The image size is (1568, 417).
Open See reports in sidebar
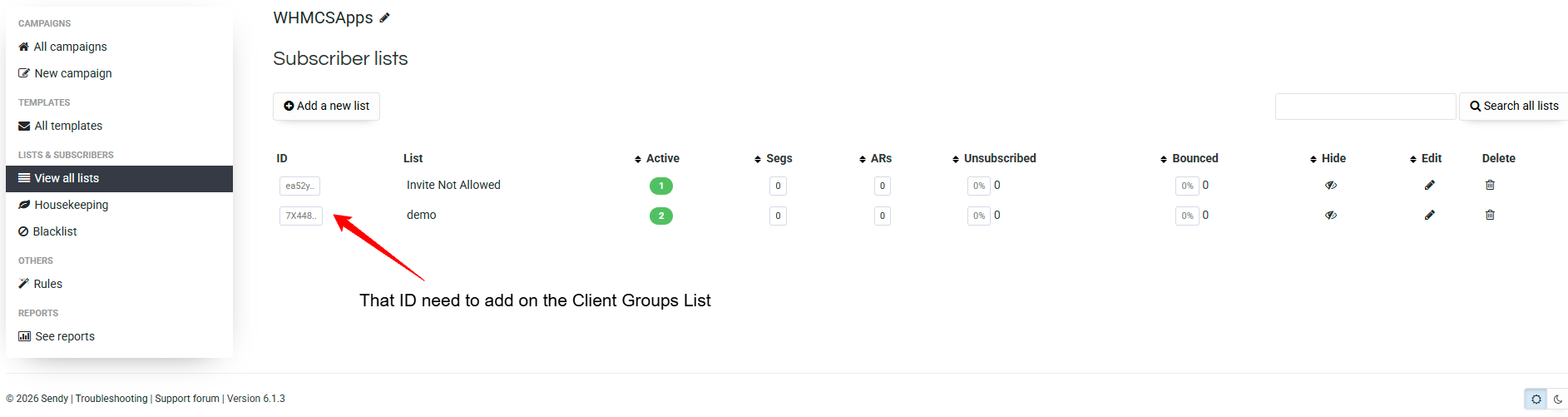[64, 336]
